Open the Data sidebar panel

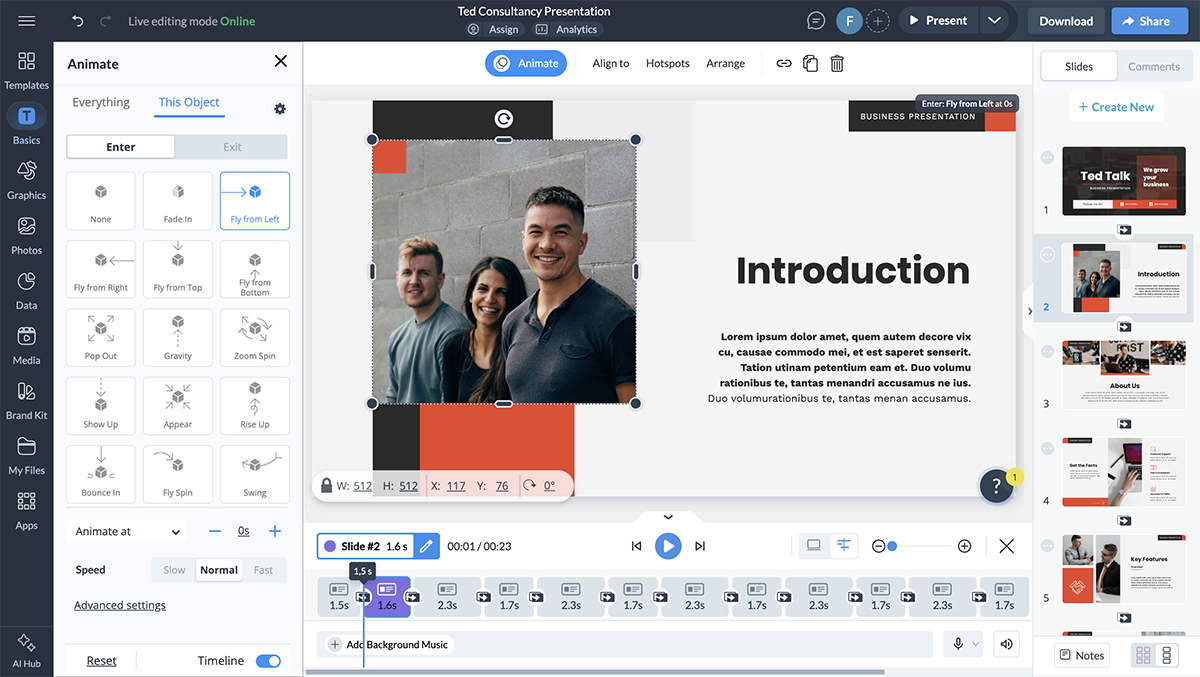(x=27, y=291)
